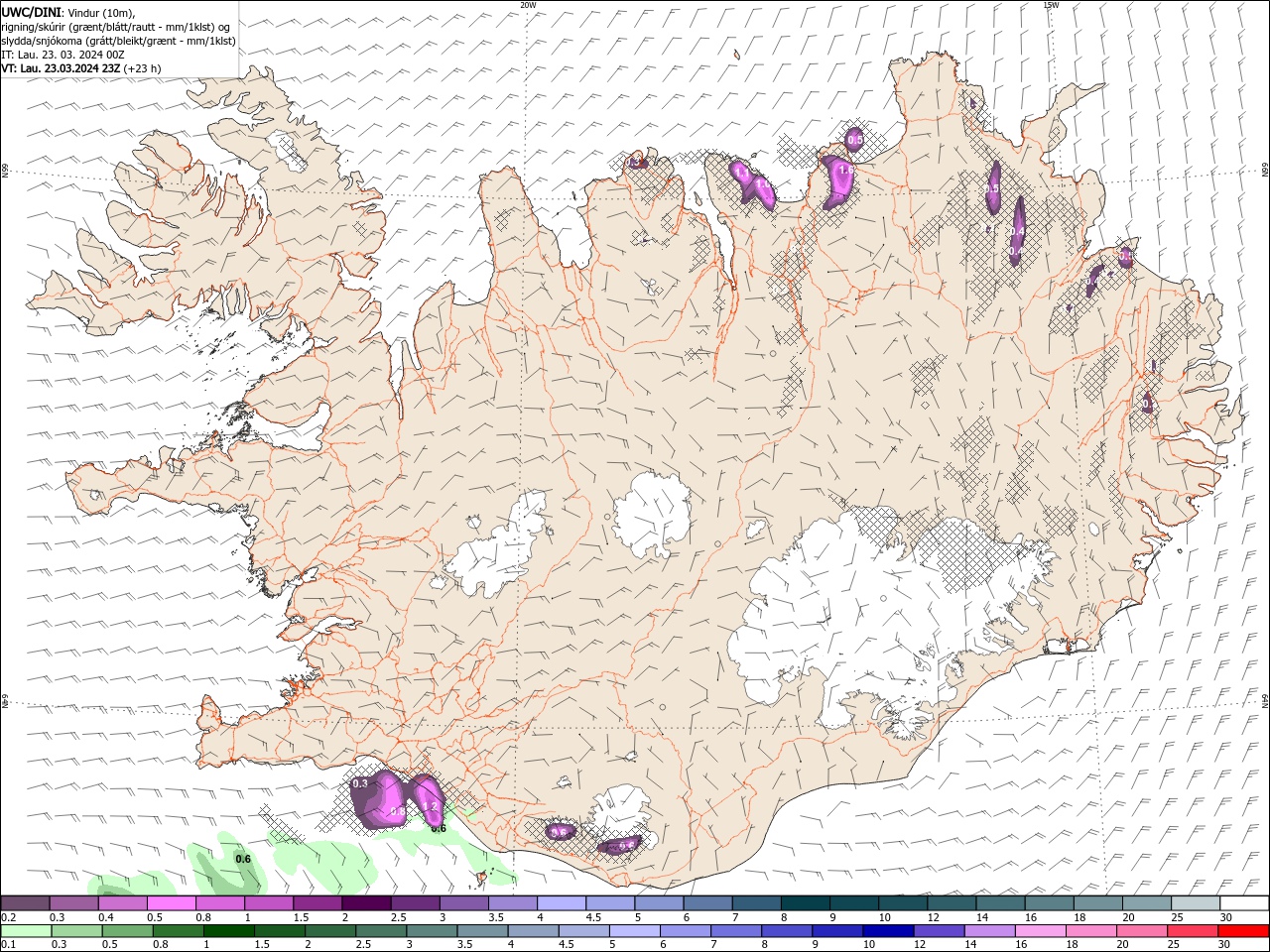Viewport: 1270px width, 952px height.
Task: Pick the light pink 16 swatch in the bottom legend row
Action: click(x=1040, y=931)
